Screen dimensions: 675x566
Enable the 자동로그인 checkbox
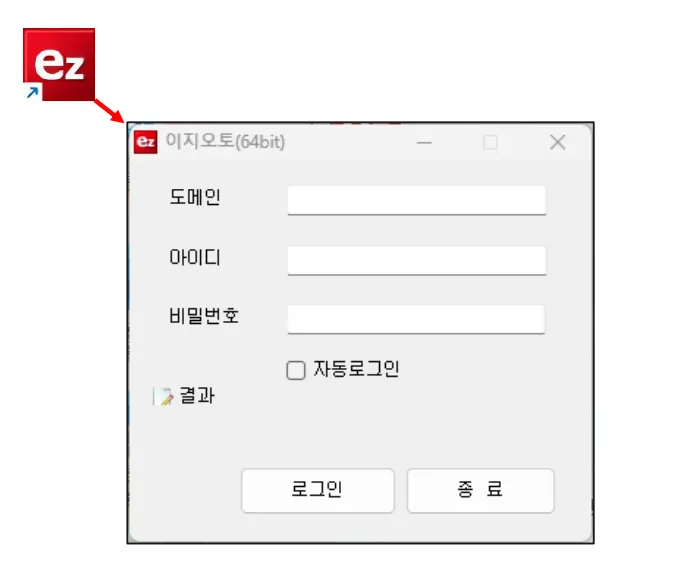tap(296, 370)
